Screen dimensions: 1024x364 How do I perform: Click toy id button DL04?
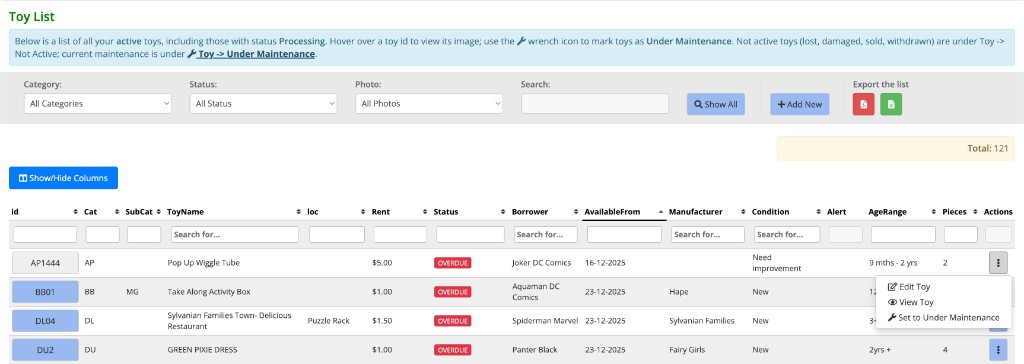tap(45, 321)
